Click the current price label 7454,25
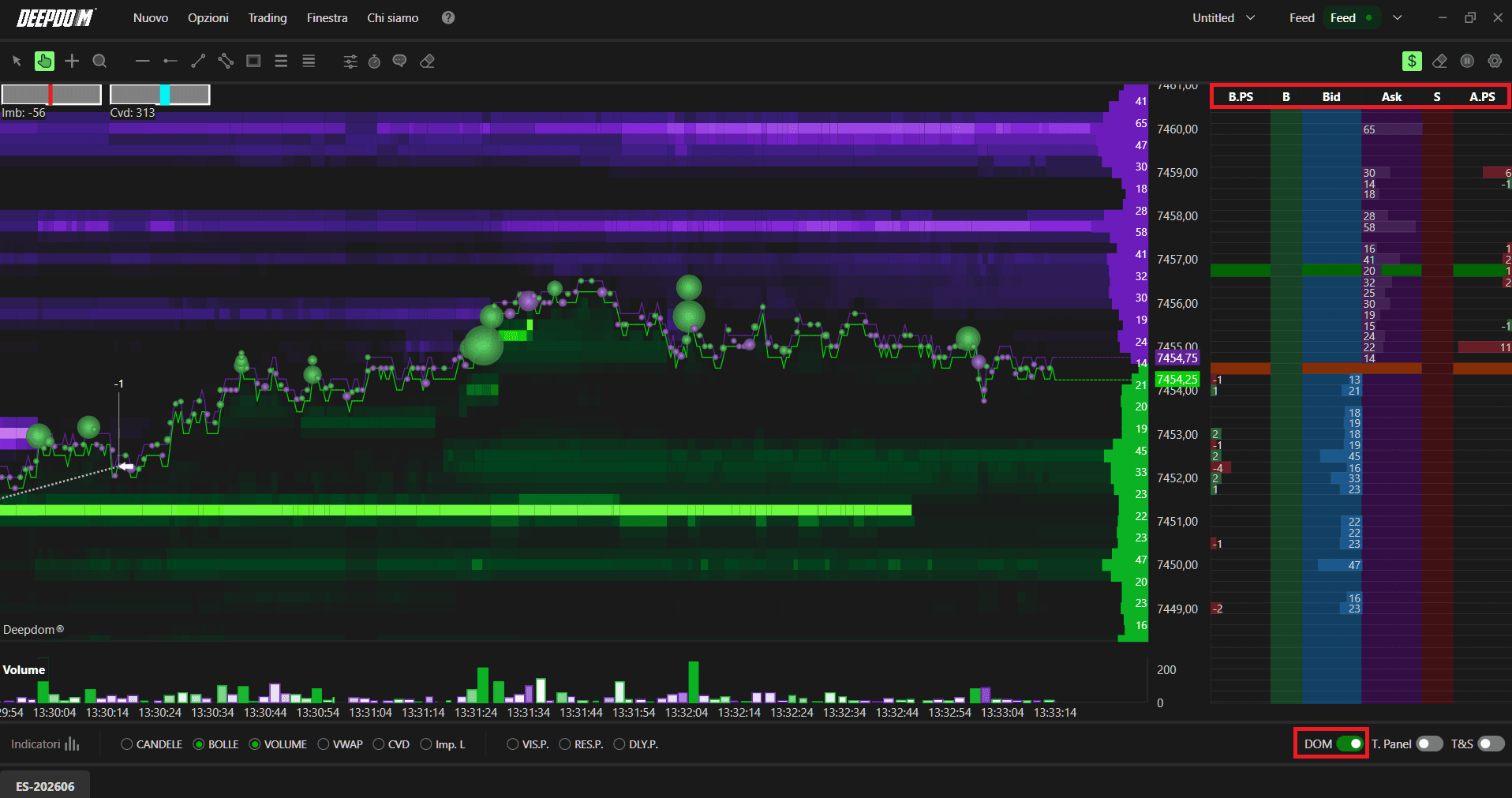Image resolution: width=1512 pixels, height=798 pixels. (x=1177, y=380)
